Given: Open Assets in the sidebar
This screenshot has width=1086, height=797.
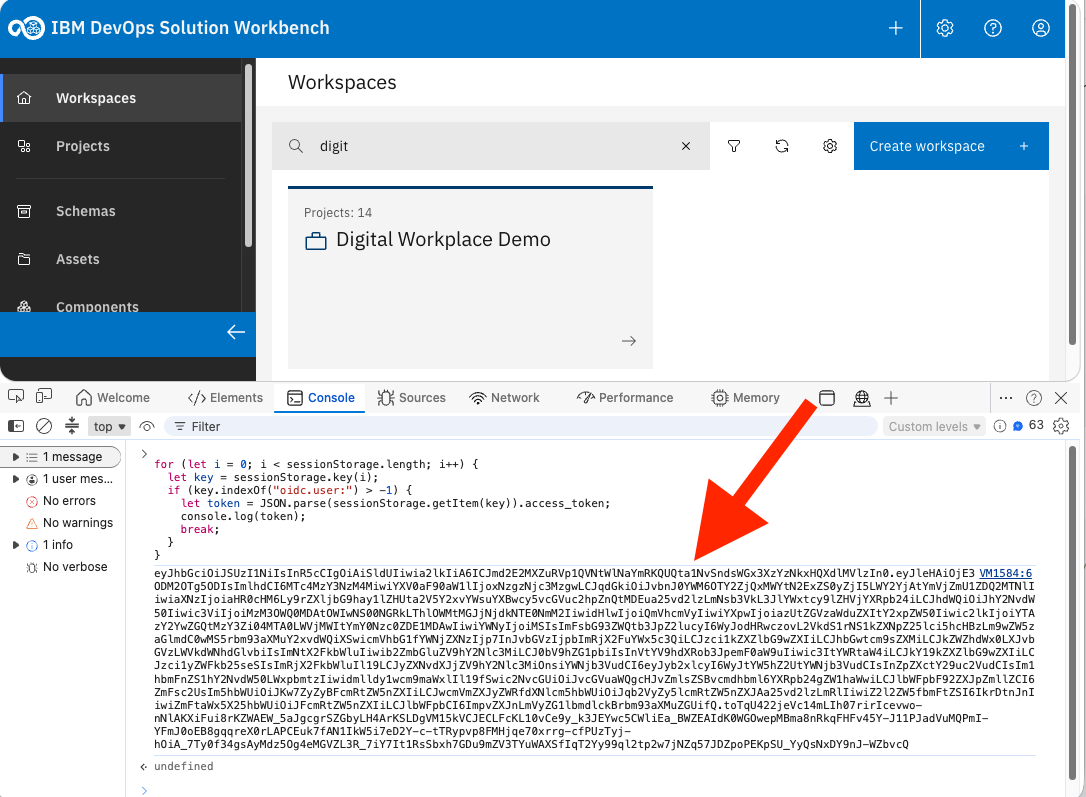Looking at the screenshot, I should [x=122, y=259].
